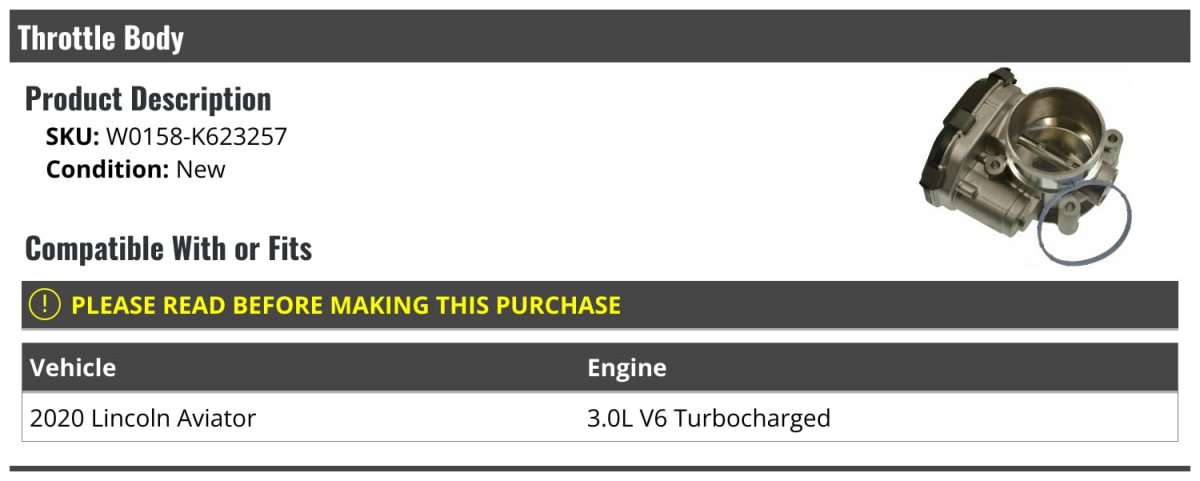Click the Condition: New text
The height and width of the screenshot is (481, 1200).
coord(136,169)
